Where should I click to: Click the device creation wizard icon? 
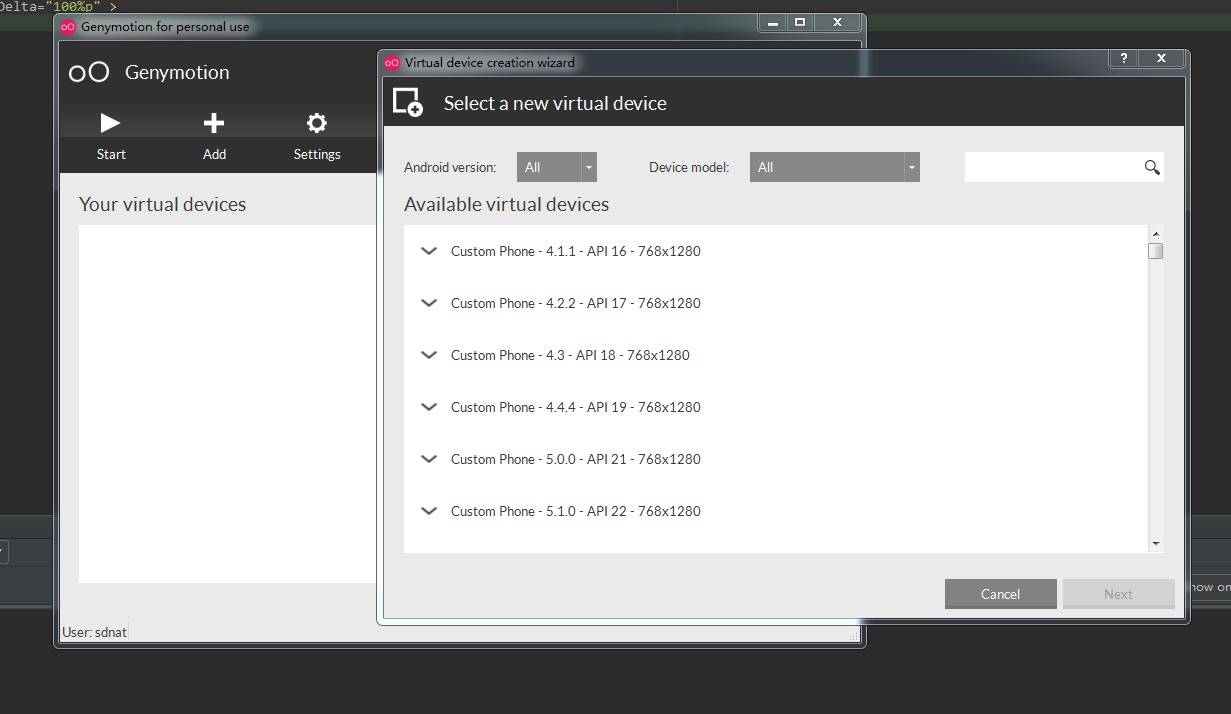click(x=407, y=101)
